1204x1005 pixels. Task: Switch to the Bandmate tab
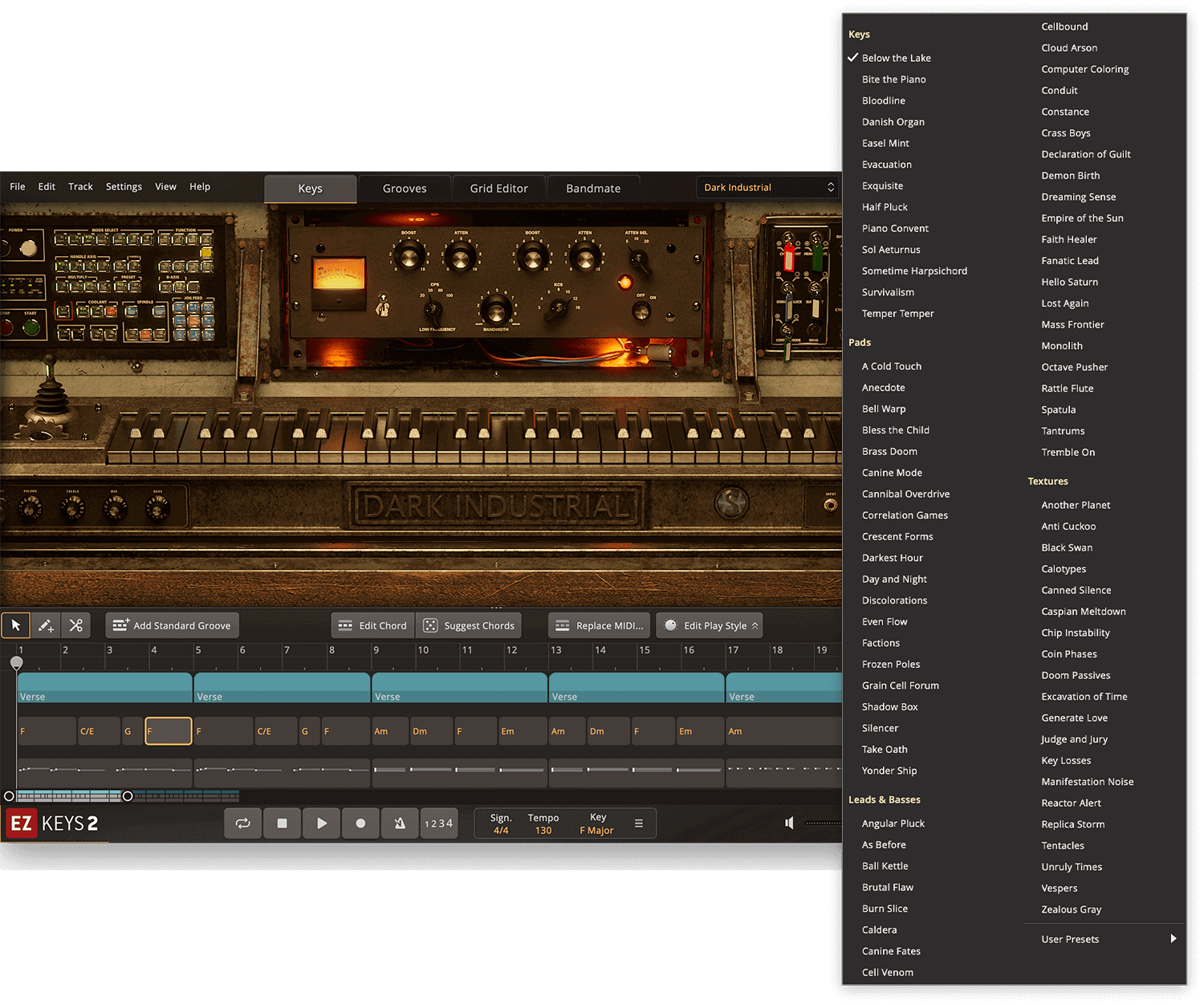coord(593,189)
